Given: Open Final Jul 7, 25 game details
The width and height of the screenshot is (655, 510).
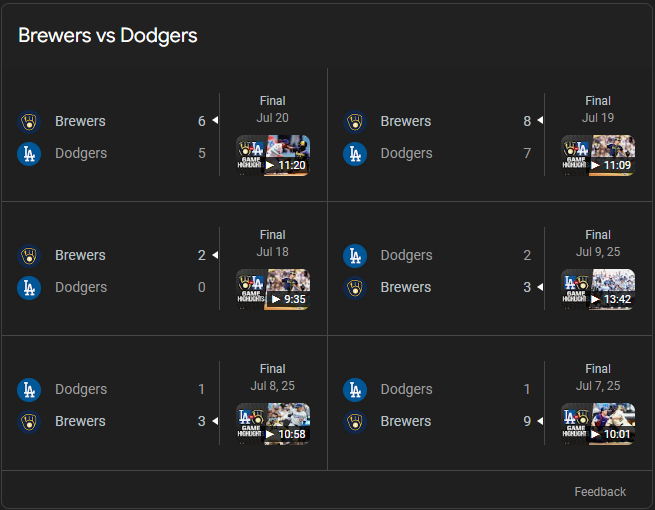Looking at the screenshot, I should tap(598, 377).
